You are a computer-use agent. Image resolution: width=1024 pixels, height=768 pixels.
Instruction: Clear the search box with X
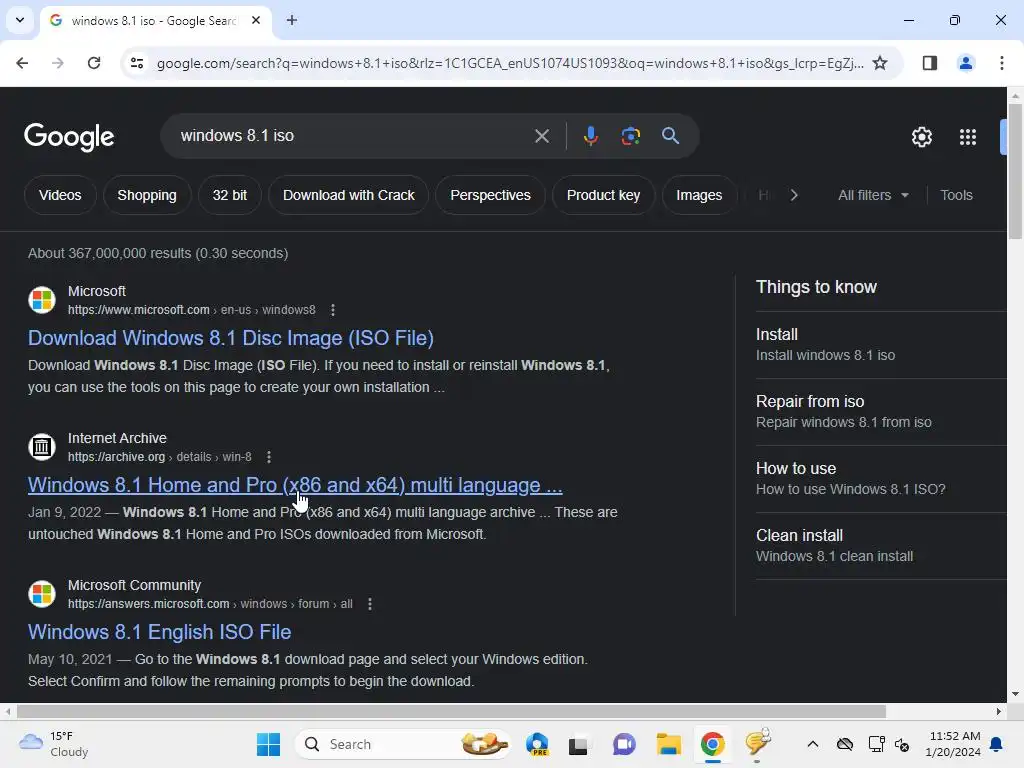coord(541,136)
